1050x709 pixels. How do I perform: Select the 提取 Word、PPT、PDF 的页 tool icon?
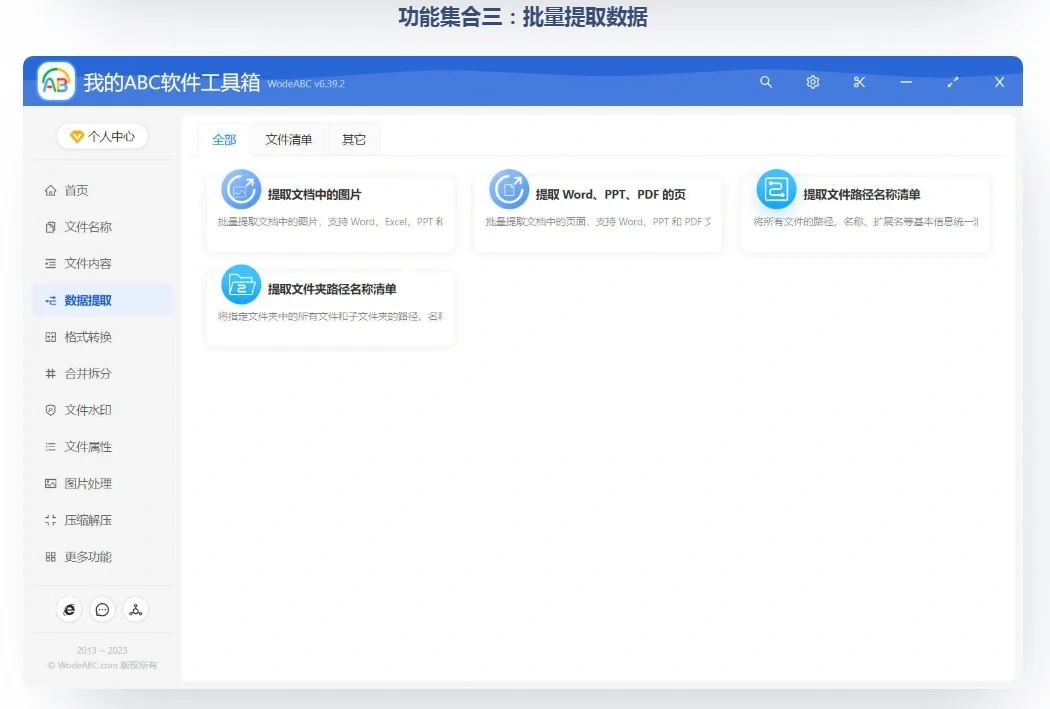click(509, 190)
